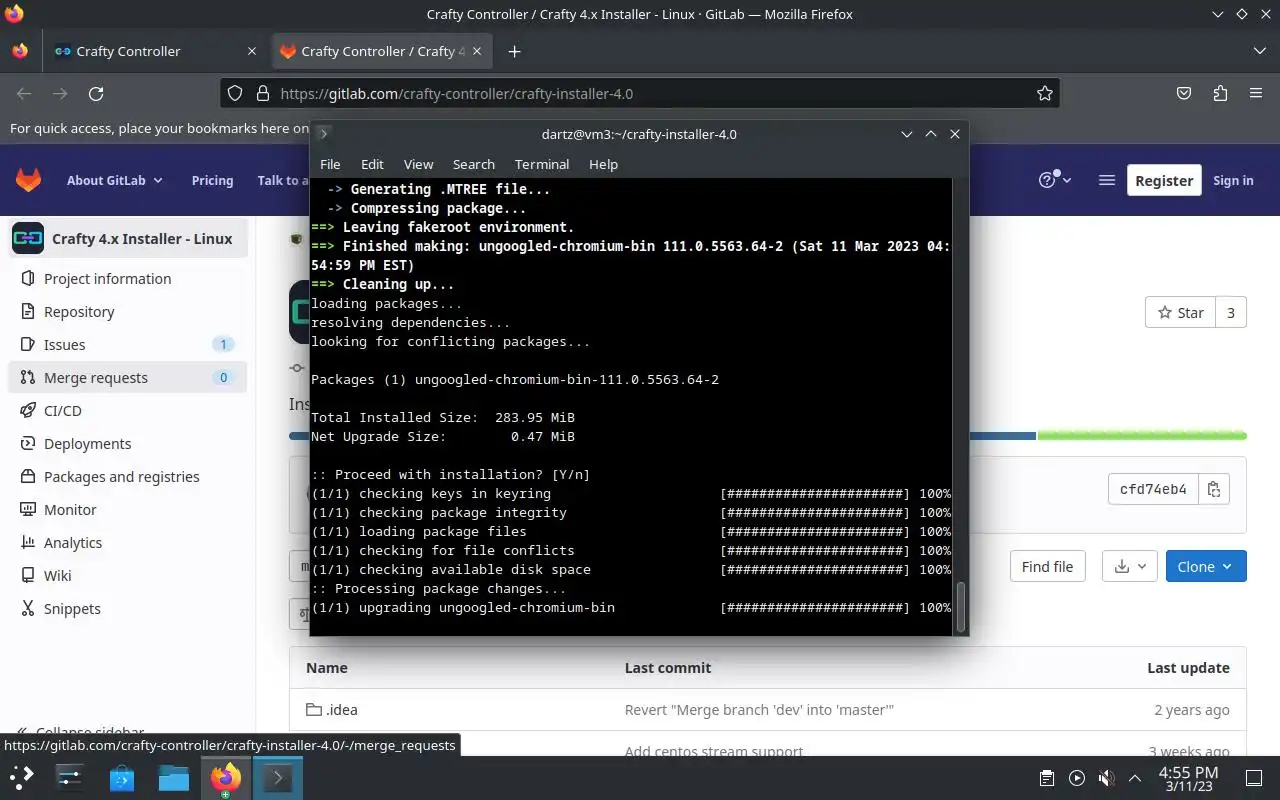Open the Search menu in terminal
The image size is (1280, 800).
coord(474,164)
